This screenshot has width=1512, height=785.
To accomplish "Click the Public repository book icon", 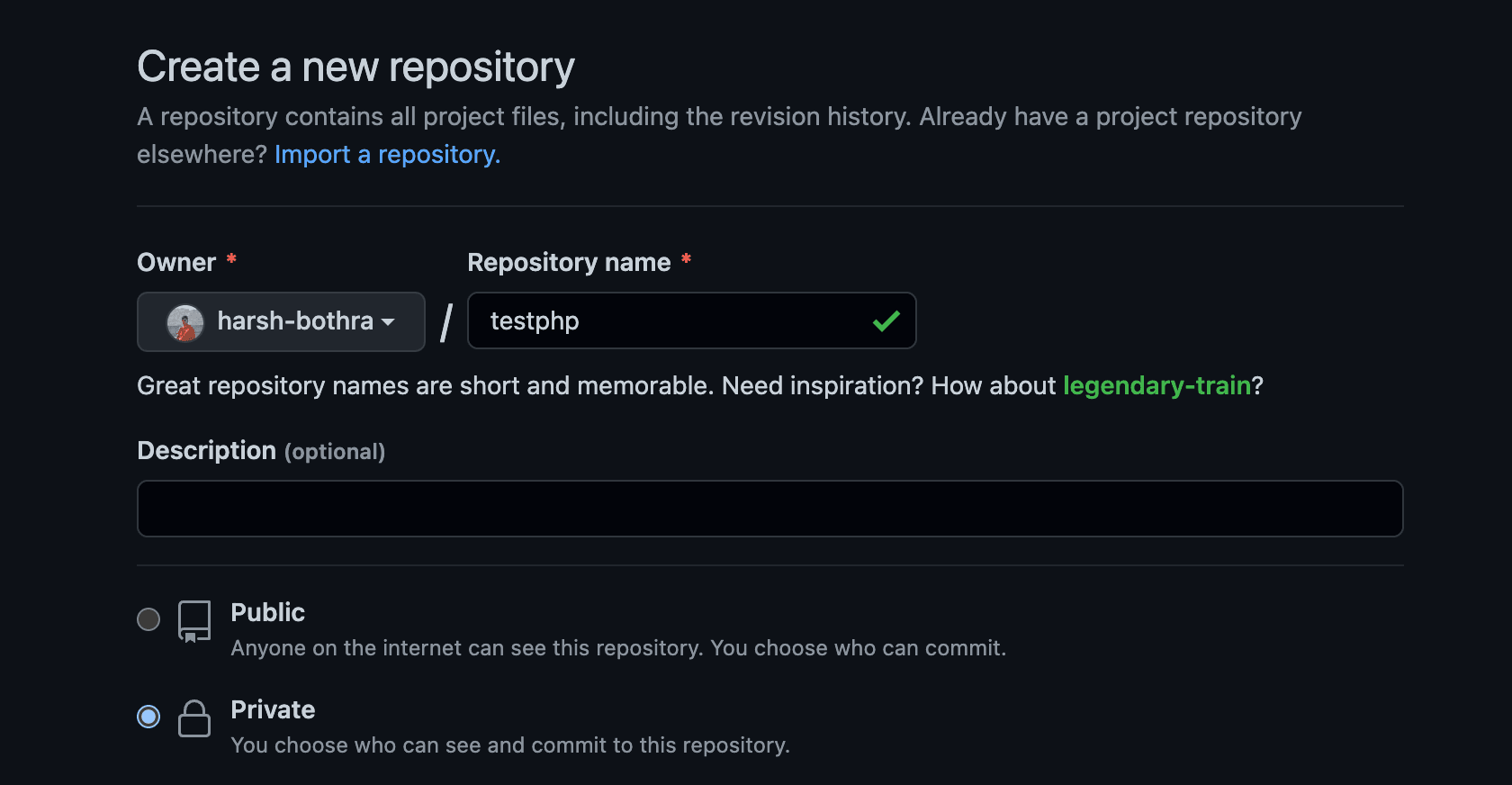I will point(194,621).
